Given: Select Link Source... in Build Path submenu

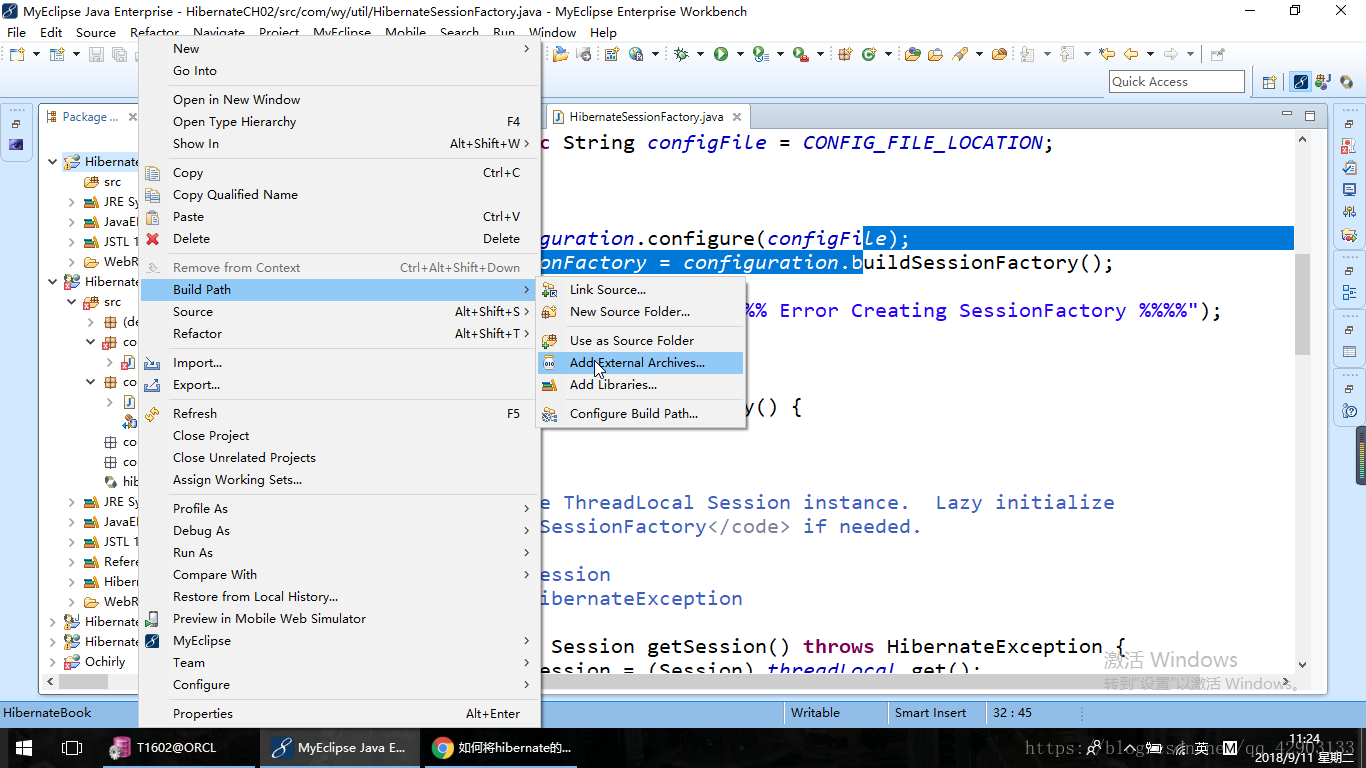Looking at the screenshot, I should [x=640, y=290].
